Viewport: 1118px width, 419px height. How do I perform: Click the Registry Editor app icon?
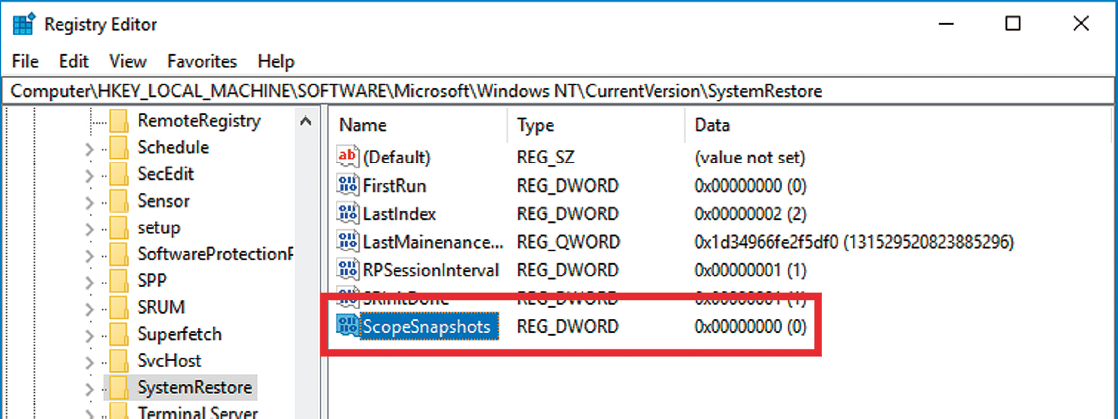tap(21, 23)
